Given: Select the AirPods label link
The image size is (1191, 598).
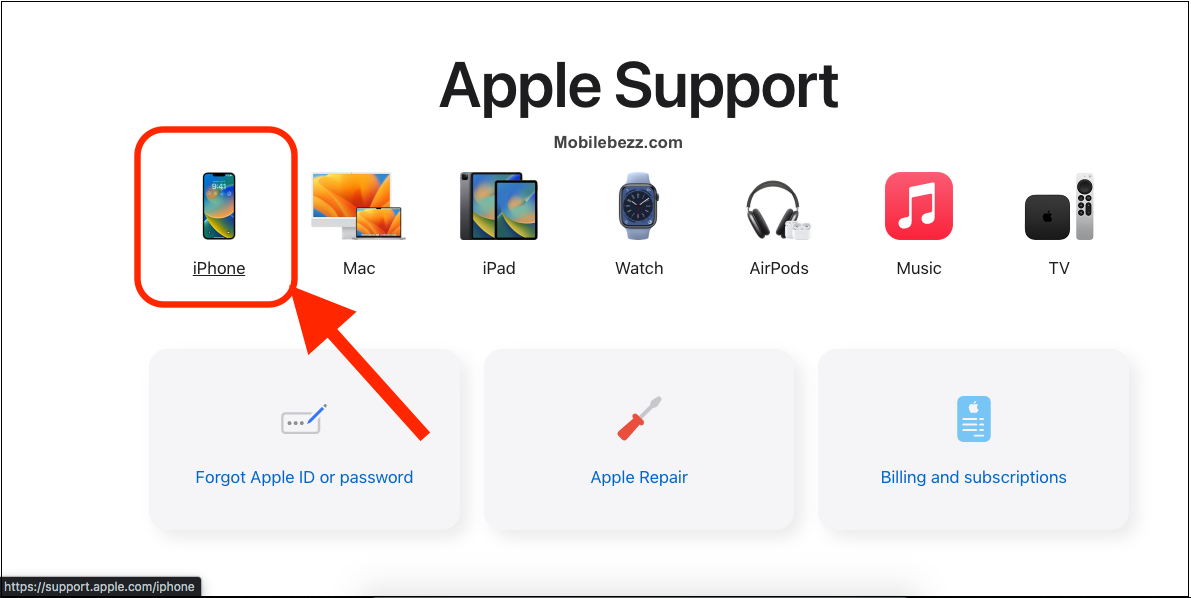Looking at the screenshot, I should [x=779, y=268].
